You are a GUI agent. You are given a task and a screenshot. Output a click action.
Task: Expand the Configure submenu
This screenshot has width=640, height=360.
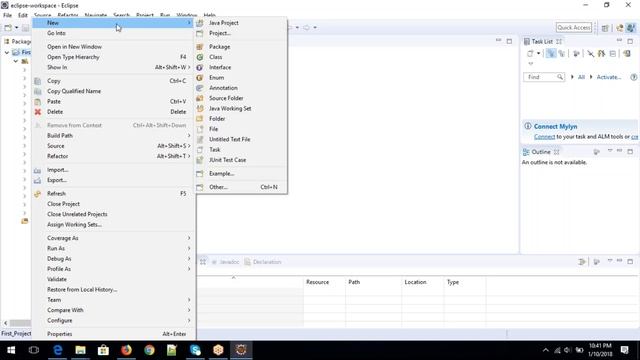113,320
